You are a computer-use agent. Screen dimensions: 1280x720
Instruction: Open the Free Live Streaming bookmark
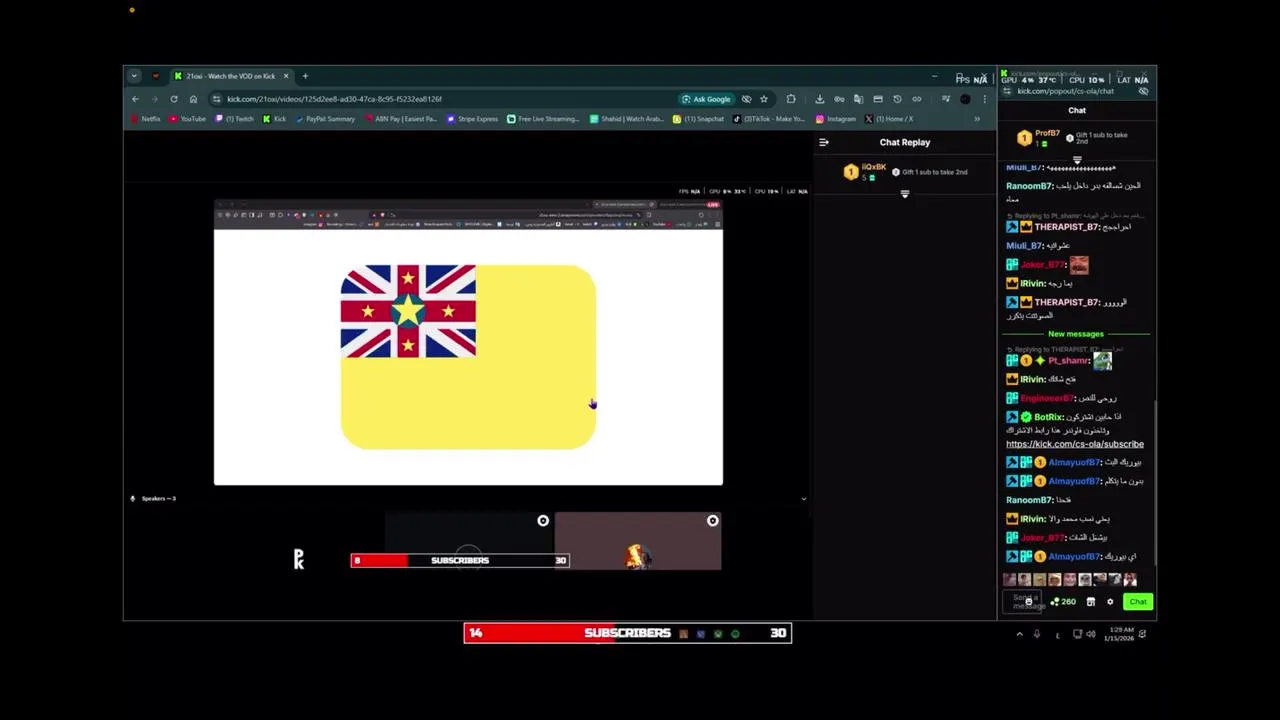click(543, 119)
